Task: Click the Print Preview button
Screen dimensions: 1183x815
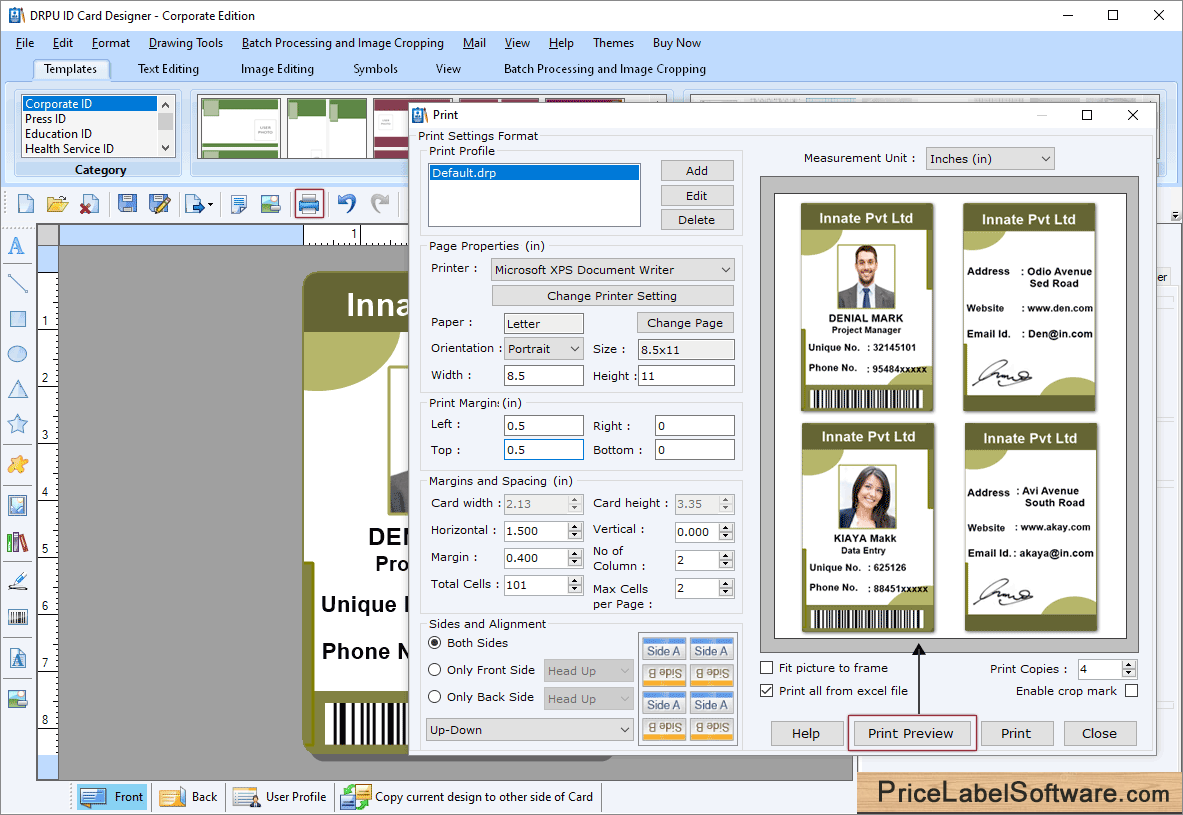Action: coord(911,733)
